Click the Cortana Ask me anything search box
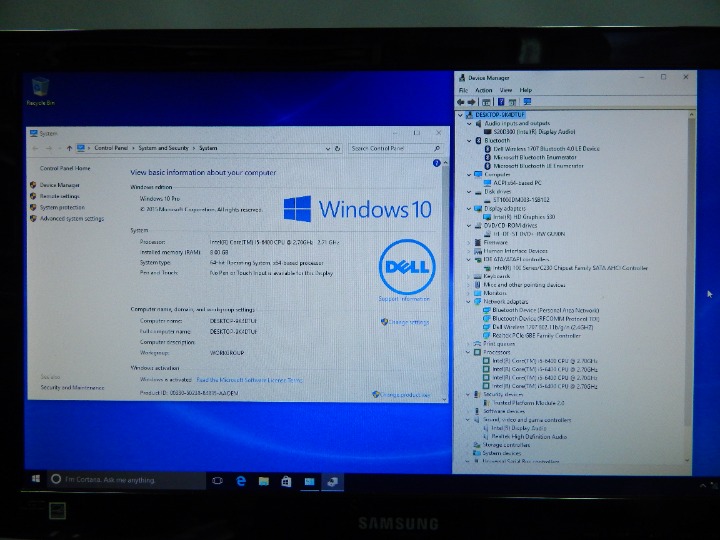 coord(126,480)
